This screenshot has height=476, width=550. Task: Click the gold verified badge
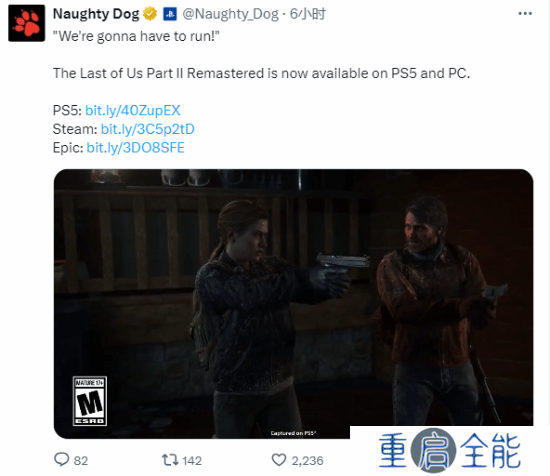pos(150,14)
